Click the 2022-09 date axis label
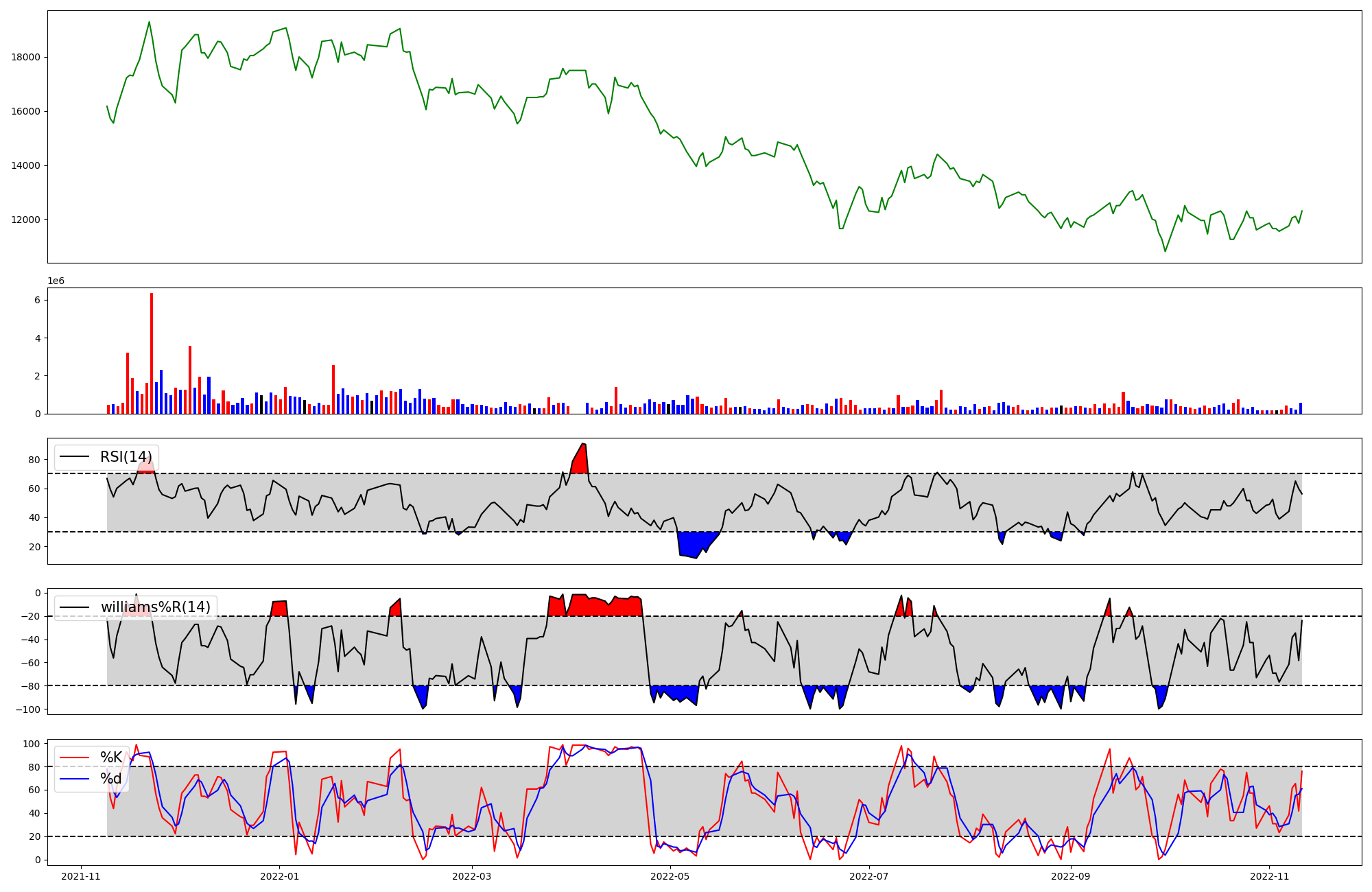Viewport: 1372px width, 892px height. [x=1070, y=876]
